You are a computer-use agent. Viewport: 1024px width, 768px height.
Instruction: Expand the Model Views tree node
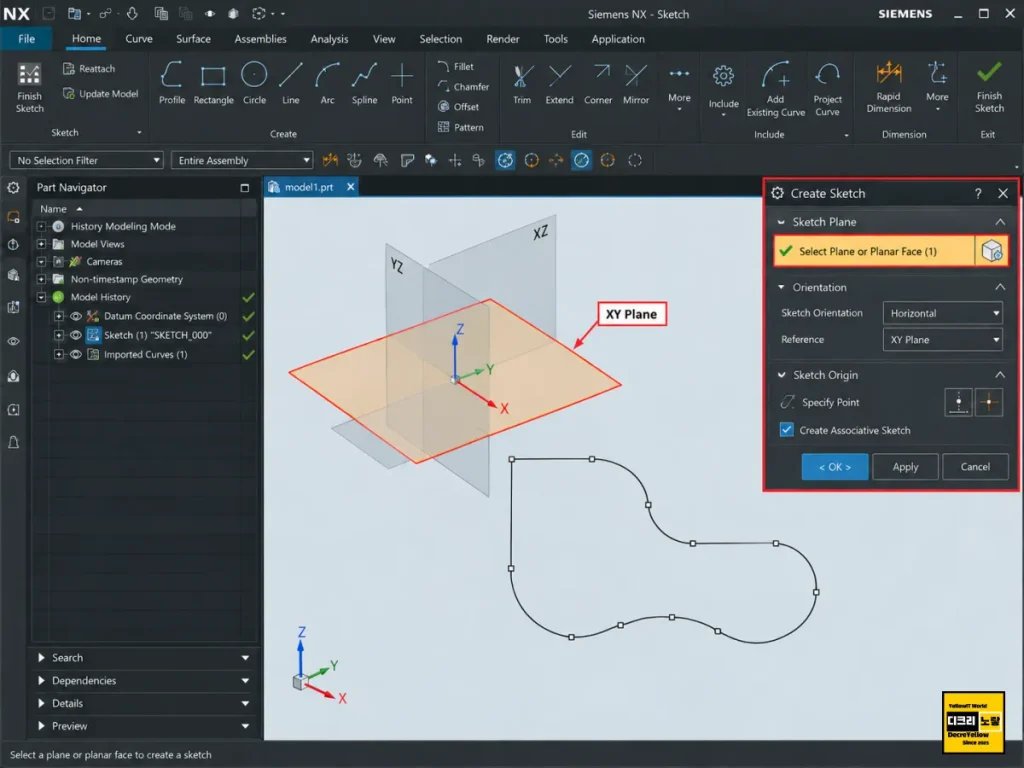(41, 244)
